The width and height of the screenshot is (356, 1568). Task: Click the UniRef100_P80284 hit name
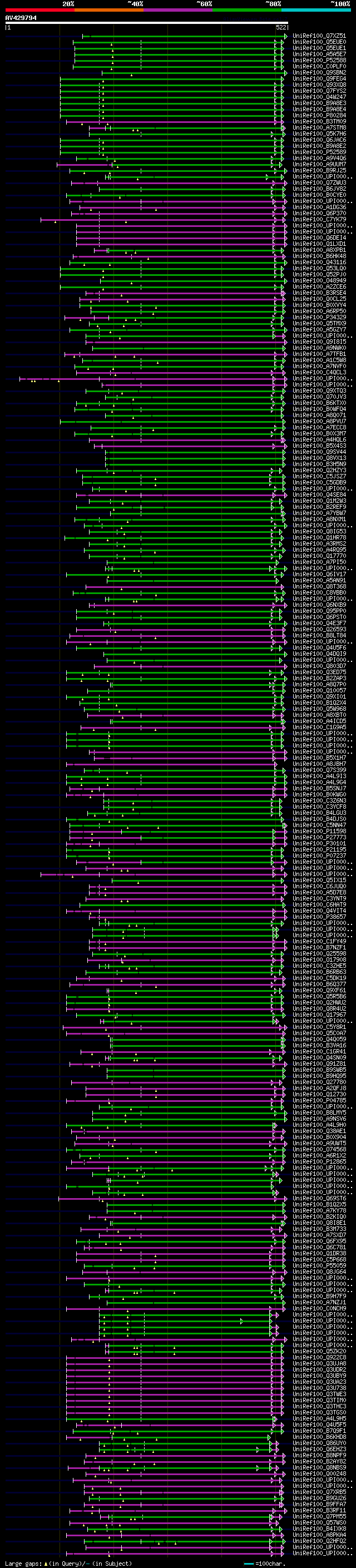point(319,115)
